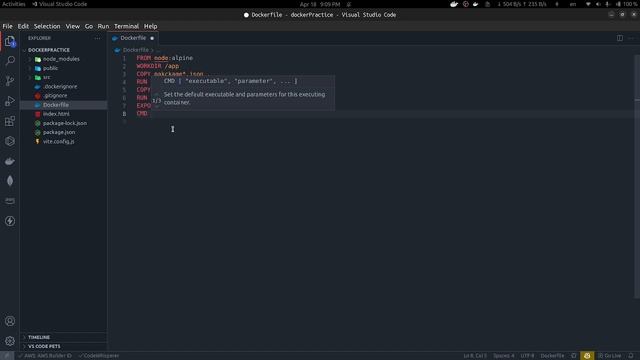
Task: Open the .dockerignore file
Action: (60, 87)
